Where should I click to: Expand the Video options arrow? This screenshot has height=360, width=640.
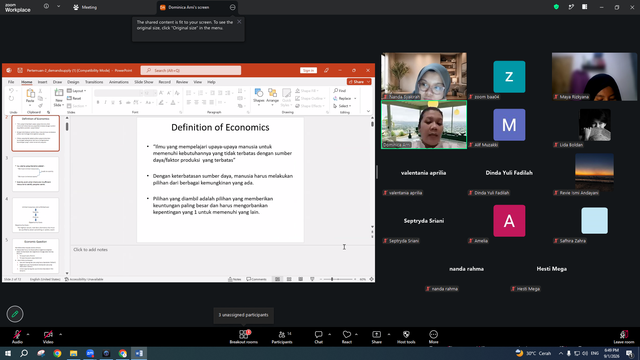(60, 334)
